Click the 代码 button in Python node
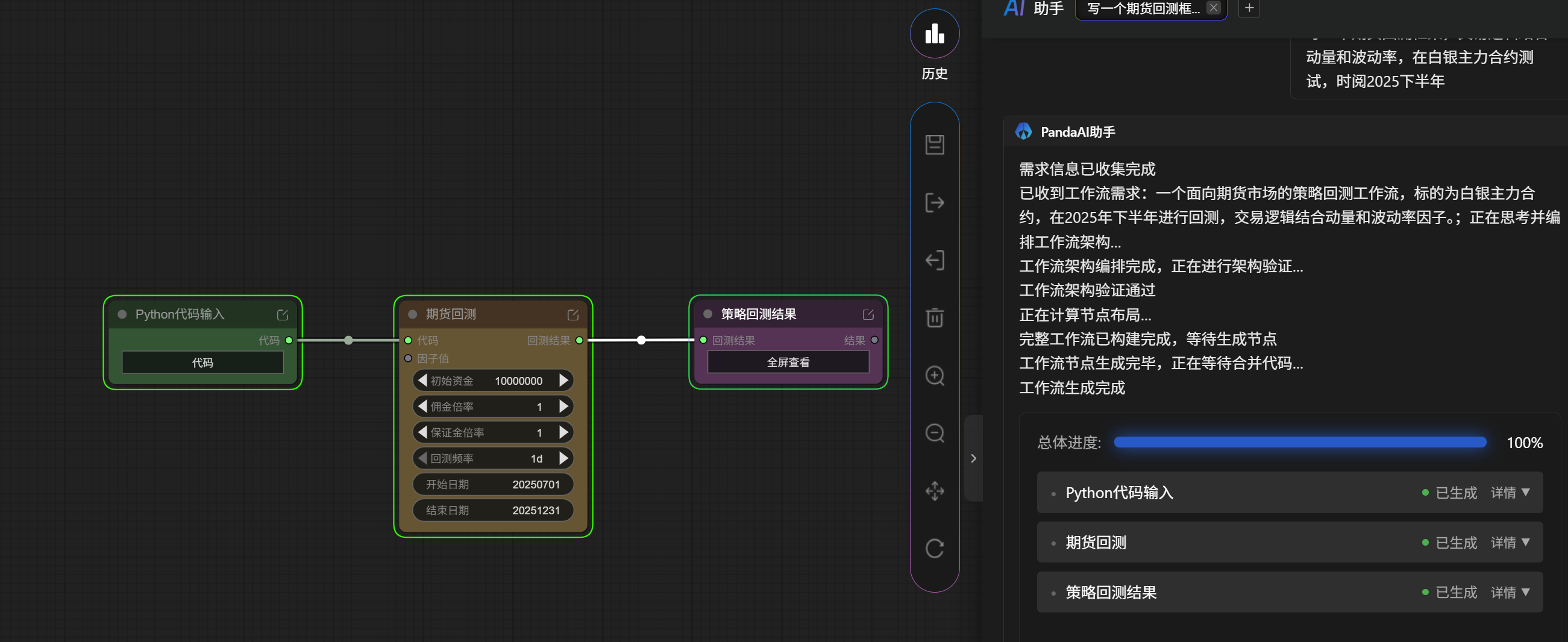The height and width of the screenshot is (642, 1568). pyautogui.click(x=202, y=363)
